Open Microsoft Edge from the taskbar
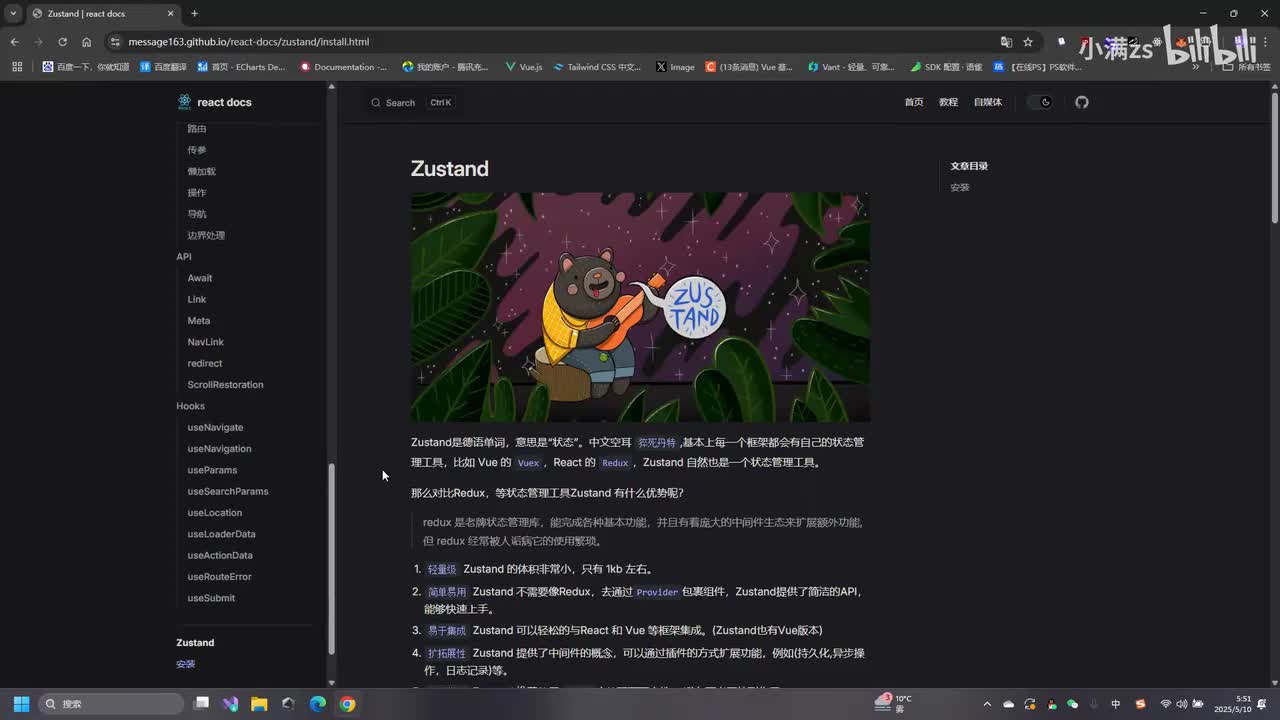This screenshot has height=720, width=1280. (317, 704)
